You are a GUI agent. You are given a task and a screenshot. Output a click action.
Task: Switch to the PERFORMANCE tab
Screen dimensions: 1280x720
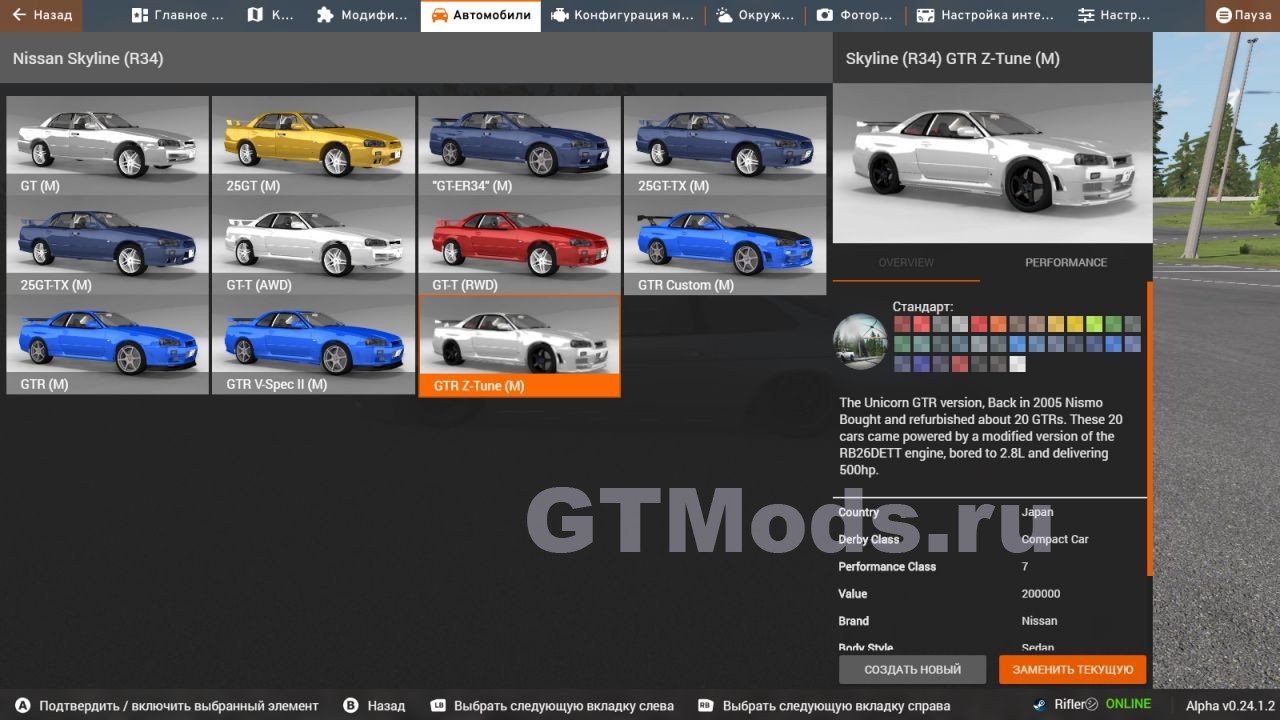click(1066, 262)
